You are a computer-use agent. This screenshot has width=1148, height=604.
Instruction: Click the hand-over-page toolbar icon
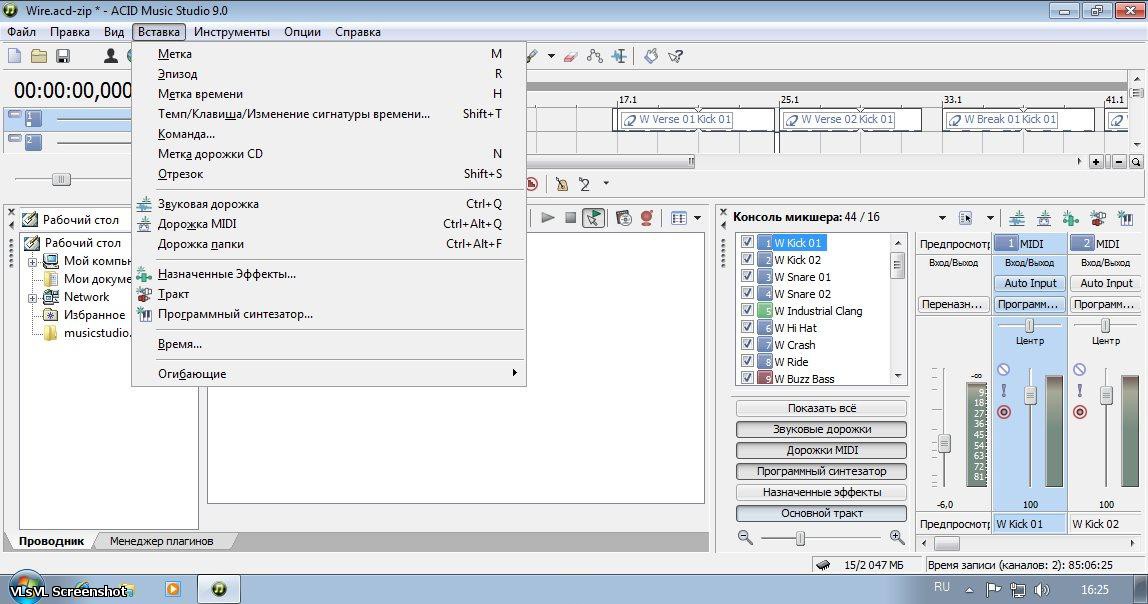(651, 56)
